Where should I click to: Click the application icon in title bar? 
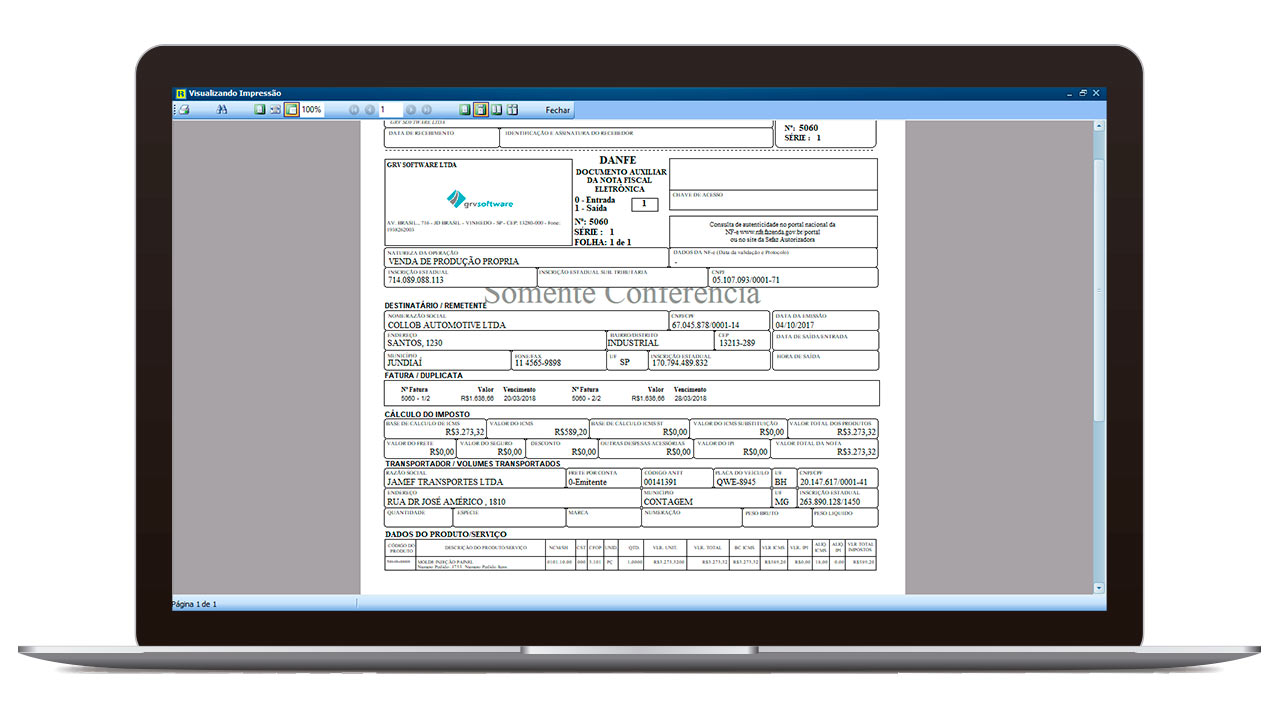[180, 93]
